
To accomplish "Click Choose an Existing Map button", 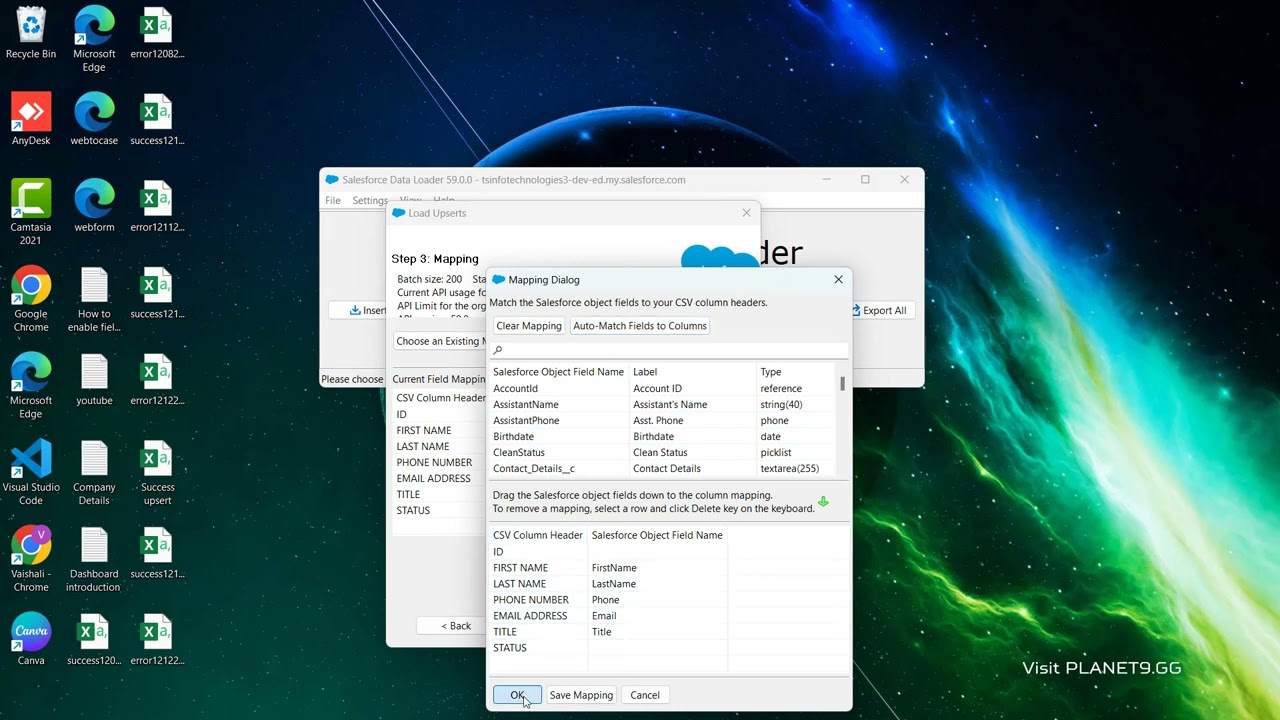I will click(440, 341).
